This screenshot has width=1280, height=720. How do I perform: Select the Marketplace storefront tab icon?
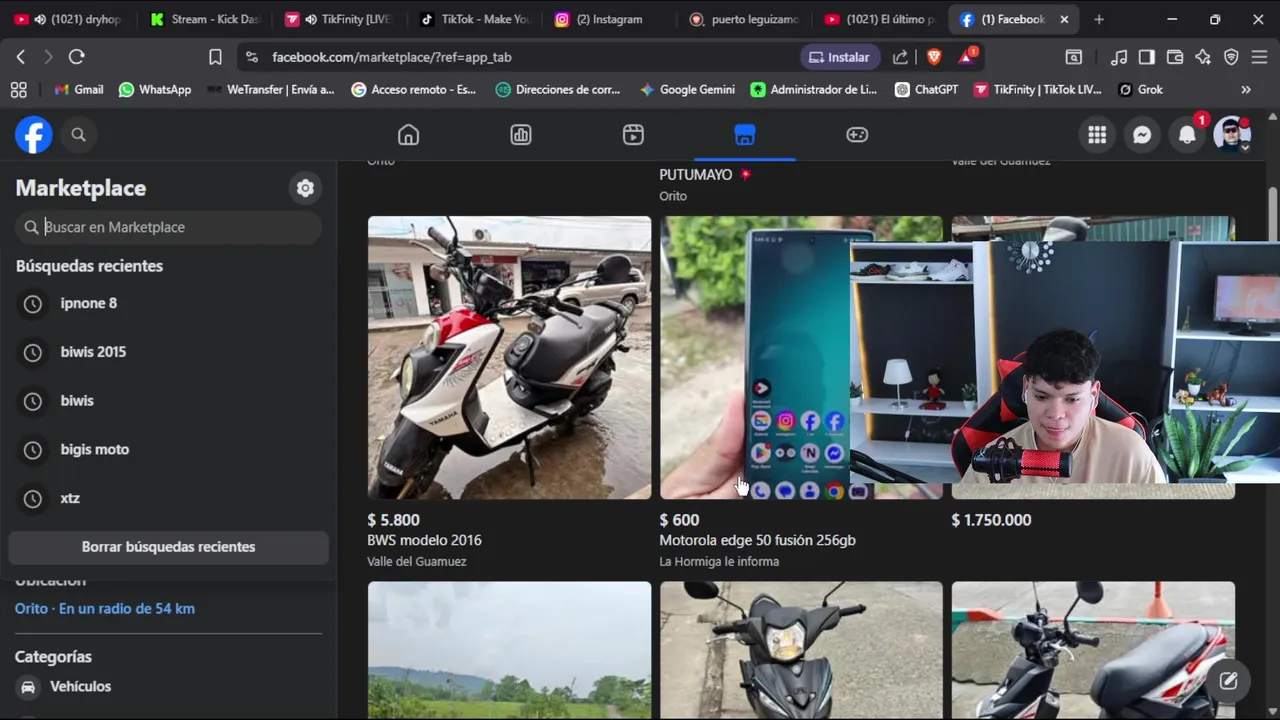pos(745,135)
